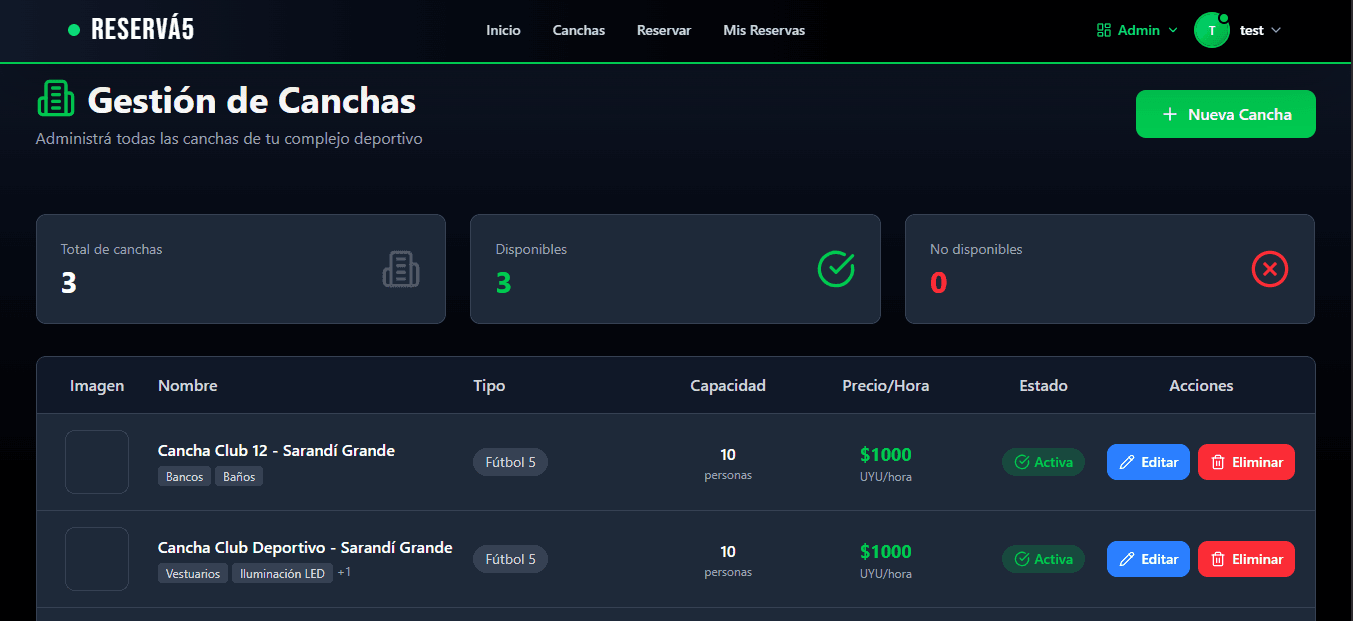Click the Total de canchas count 3
Image resolution: width=1353 pixels, height=621 pixels.
[x=69, y=283]
